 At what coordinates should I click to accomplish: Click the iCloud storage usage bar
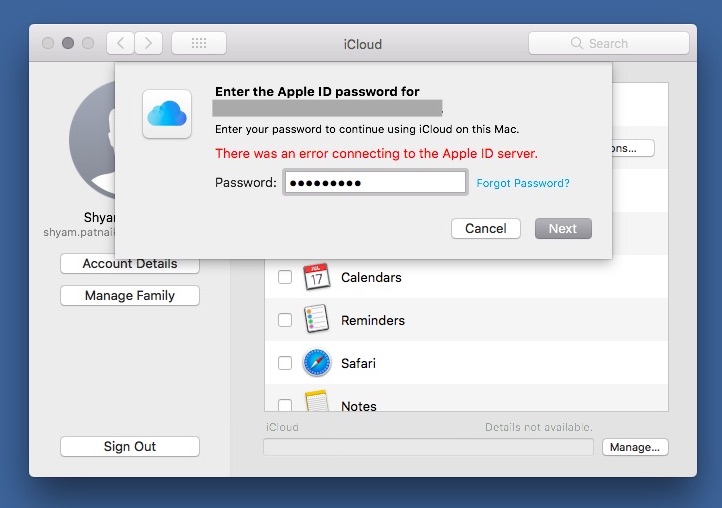428,447
